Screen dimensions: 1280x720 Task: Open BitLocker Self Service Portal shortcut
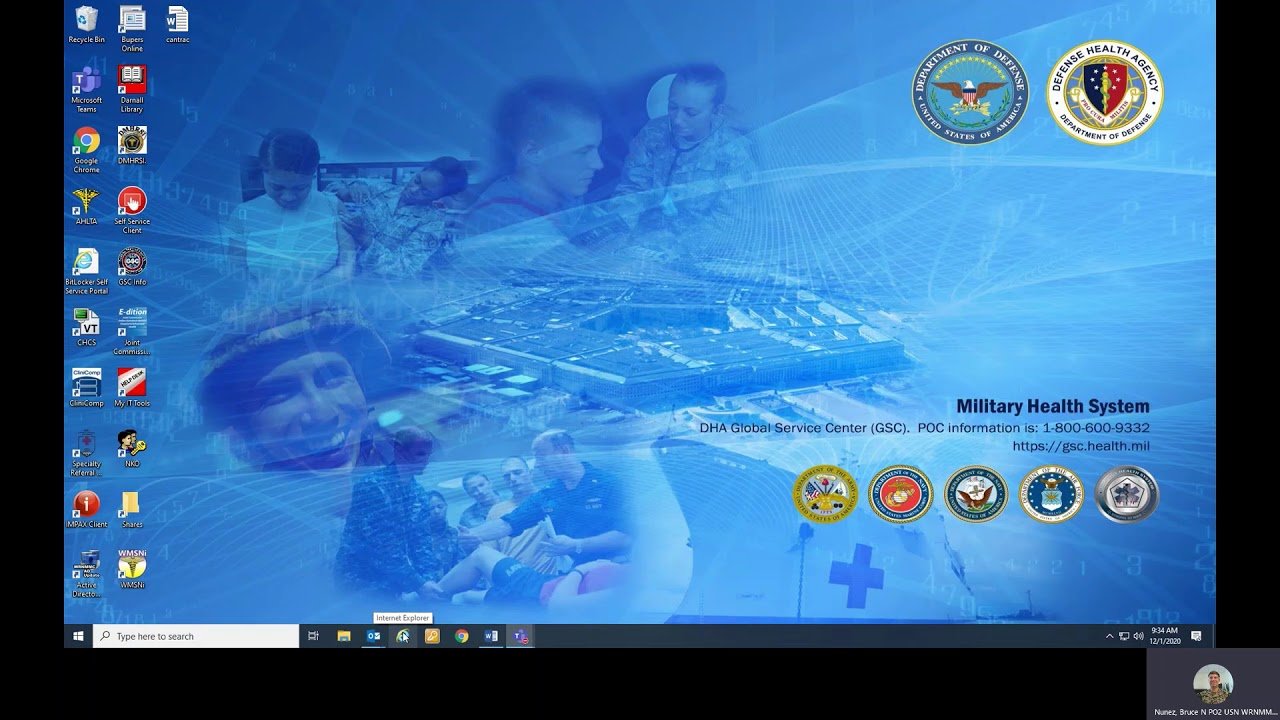click(x=86, y=264)
